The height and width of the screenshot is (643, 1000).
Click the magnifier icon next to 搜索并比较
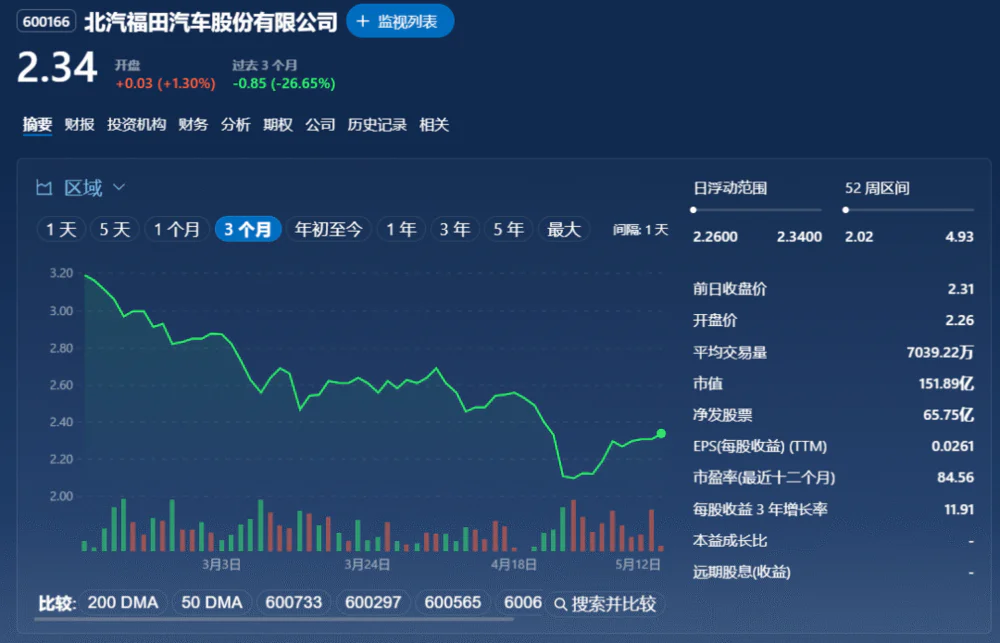pos(560,604)
